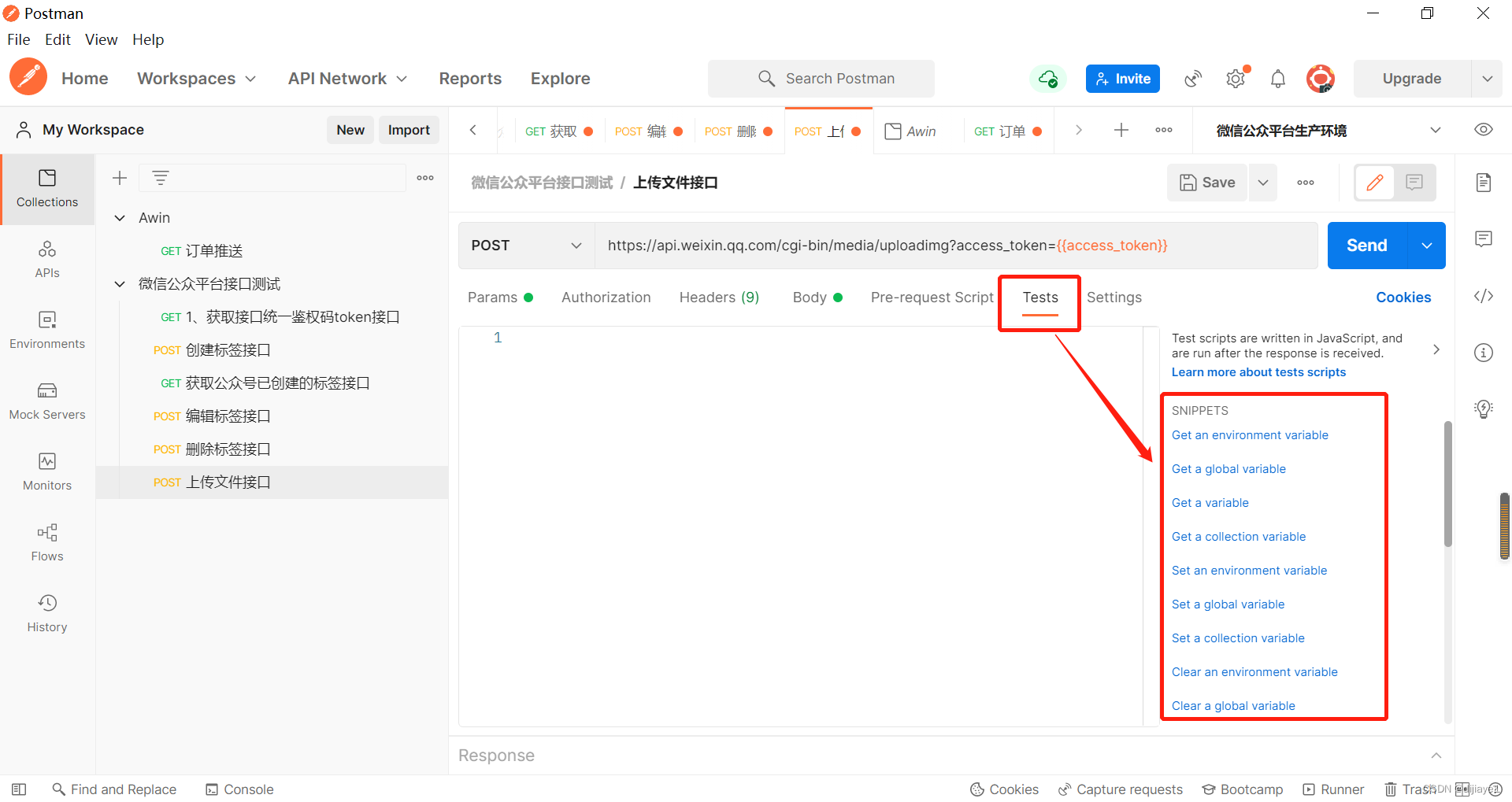
Task: Open request three-dot options next to Save
Action: pyautogui.click(x=1306, y=183)
